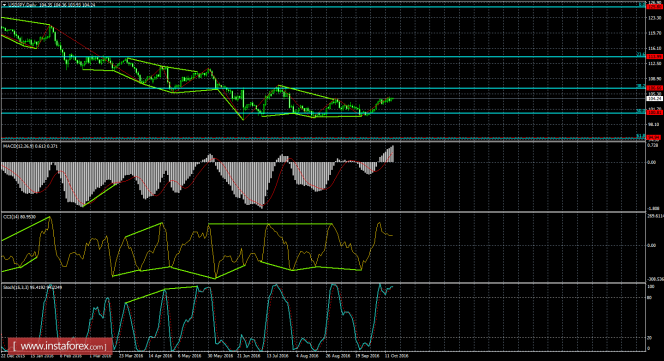Click the 13 Jul 2016 date on time axis
The width and height of the screenshot is (664, 361).
coord(277,356)
